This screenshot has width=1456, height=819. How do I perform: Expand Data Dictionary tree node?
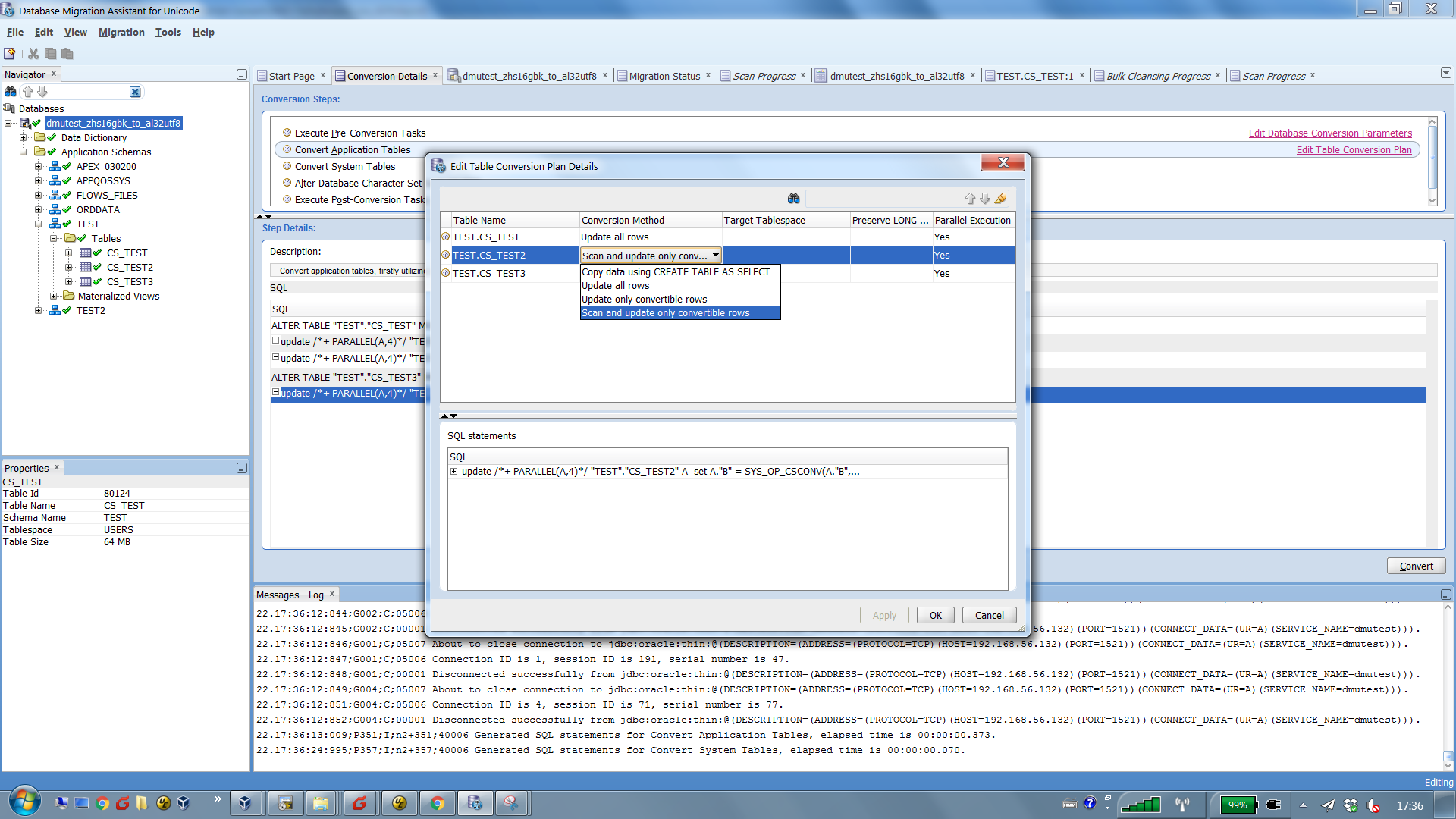pos(24,137)
